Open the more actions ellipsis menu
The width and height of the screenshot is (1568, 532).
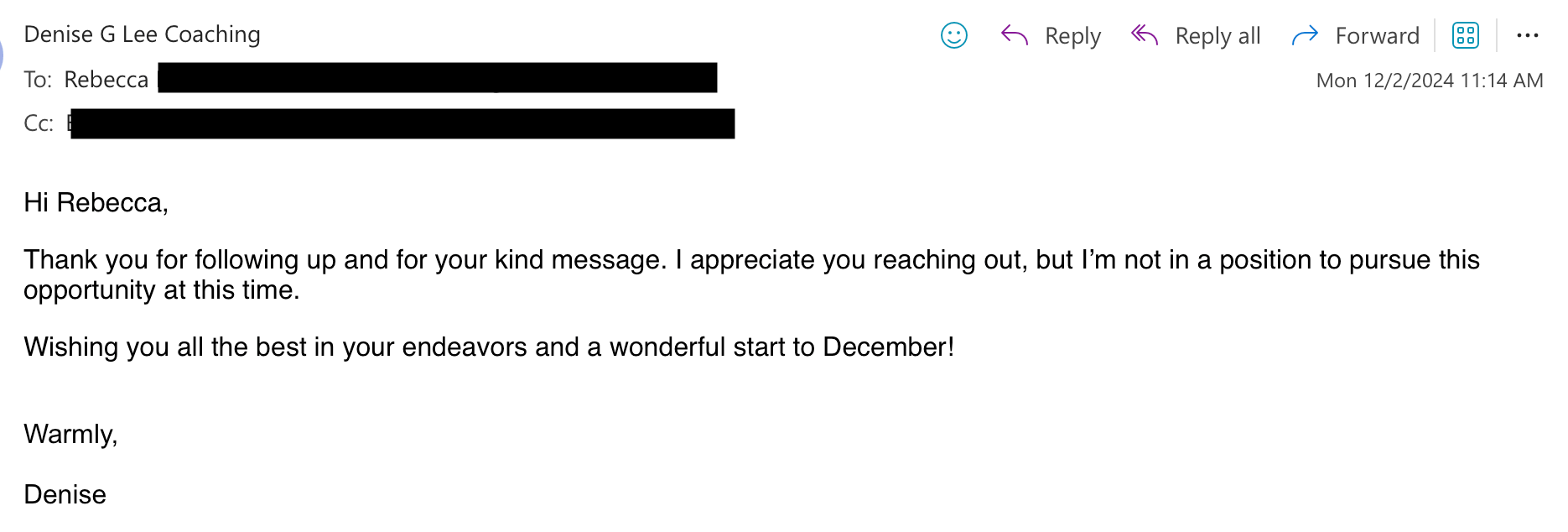coord(1528,35)
